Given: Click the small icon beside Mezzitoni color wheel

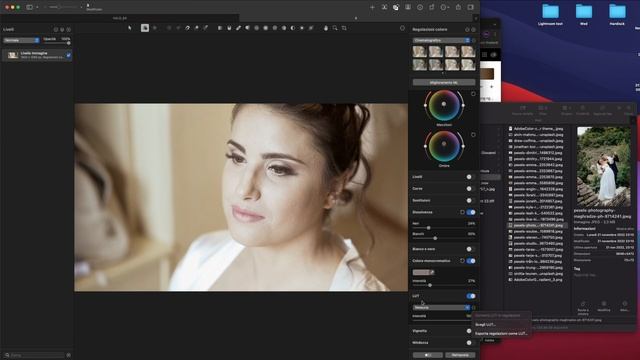Looking at the screenshot, I should tap(473, 94).
